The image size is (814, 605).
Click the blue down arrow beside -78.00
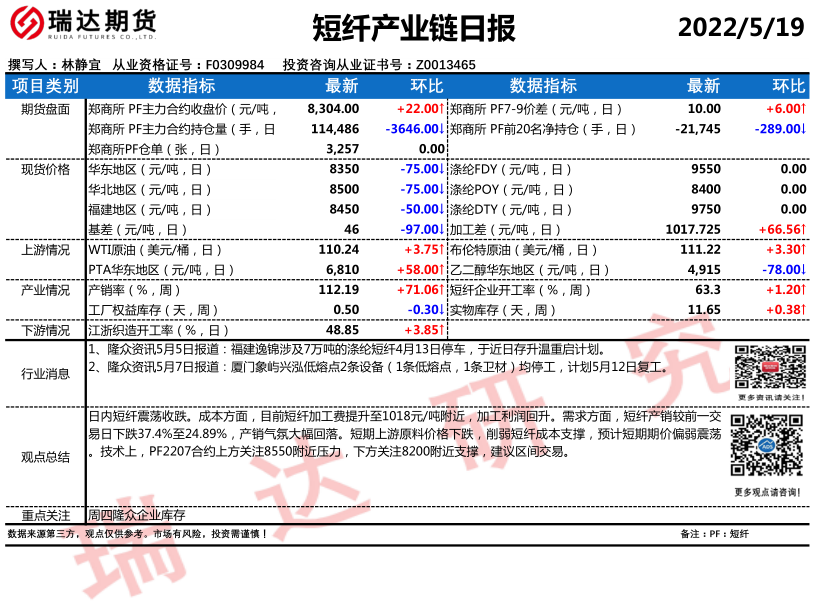803,270
